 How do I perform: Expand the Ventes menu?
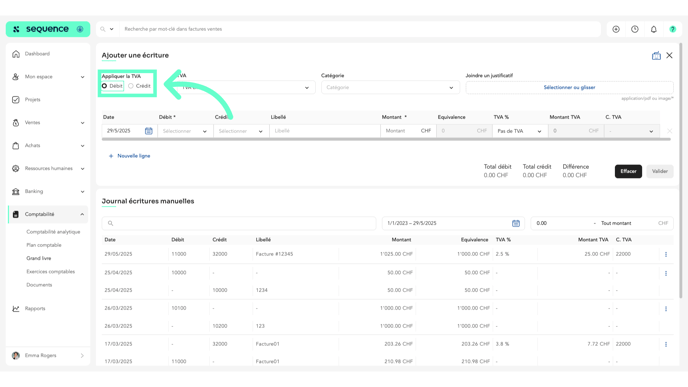(48, 123)
